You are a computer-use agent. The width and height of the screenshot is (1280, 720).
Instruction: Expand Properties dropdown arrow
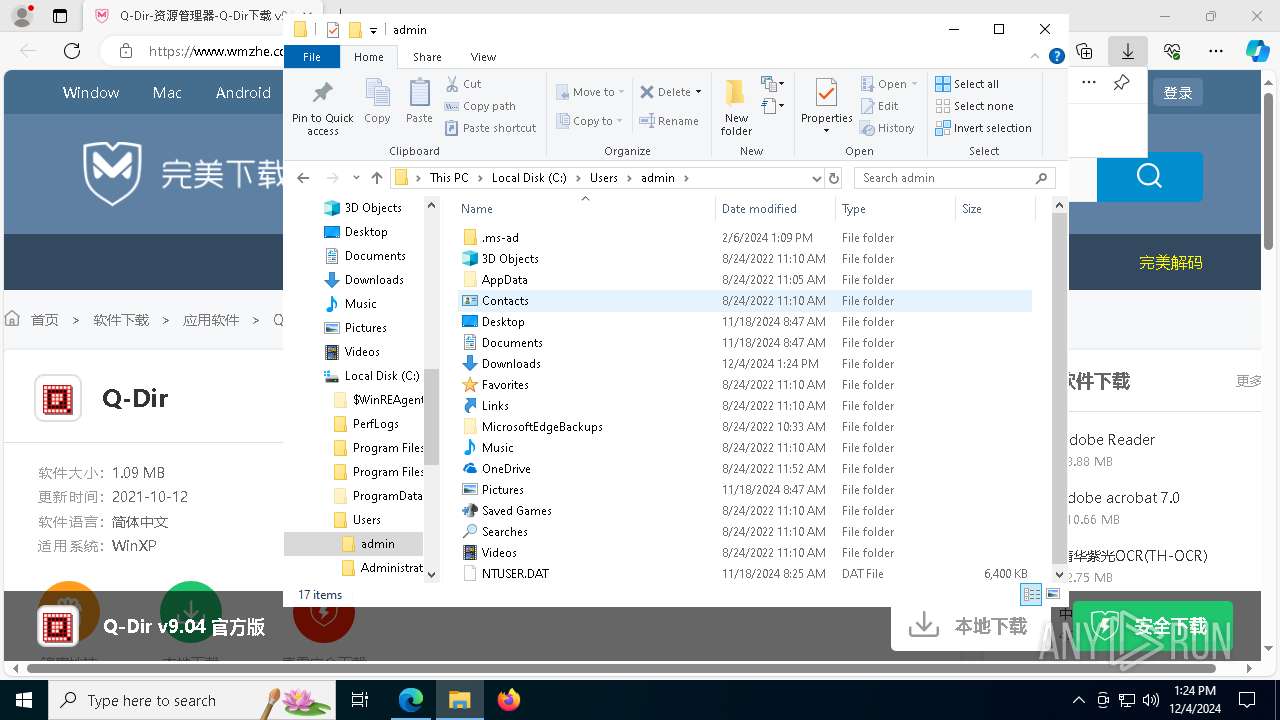pyautogui.click(x=826, y=130)
